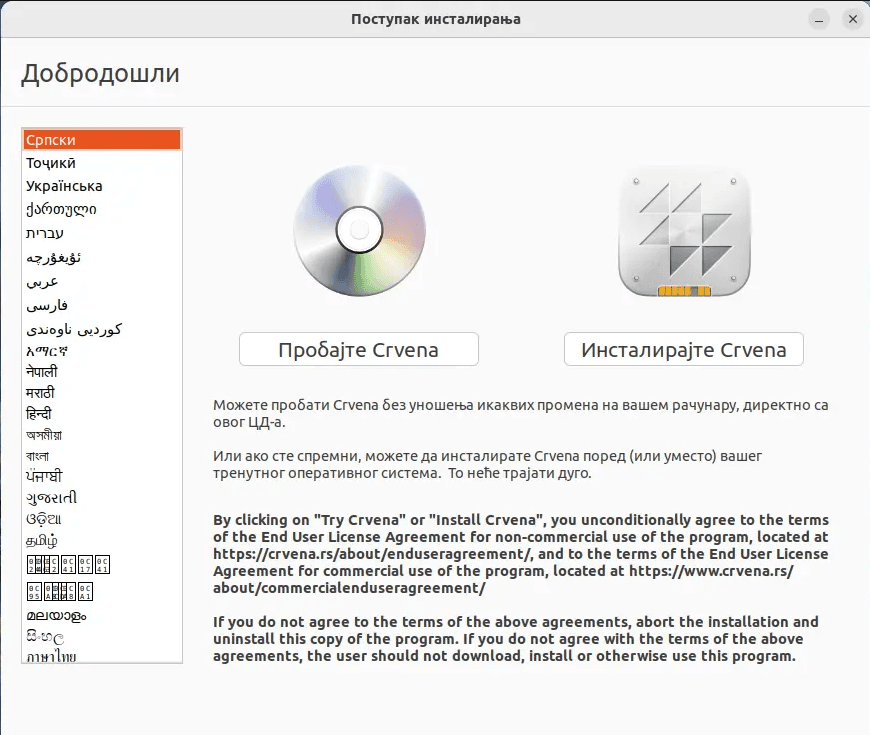Screen dimensions: 870x735
Task: Minimize the Поступак инсталирања window
Action: 818,19
